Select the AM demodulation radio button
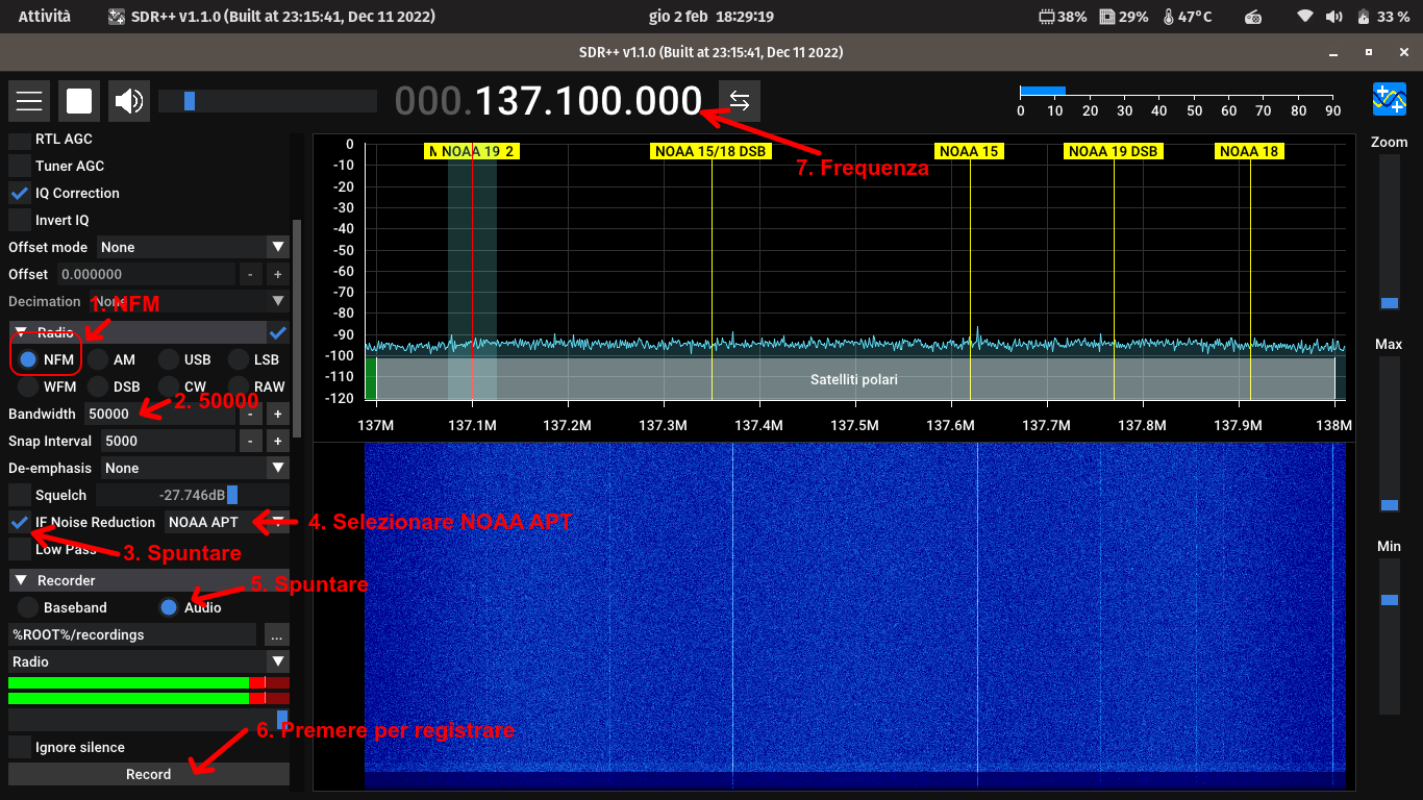 click(98, 359)
